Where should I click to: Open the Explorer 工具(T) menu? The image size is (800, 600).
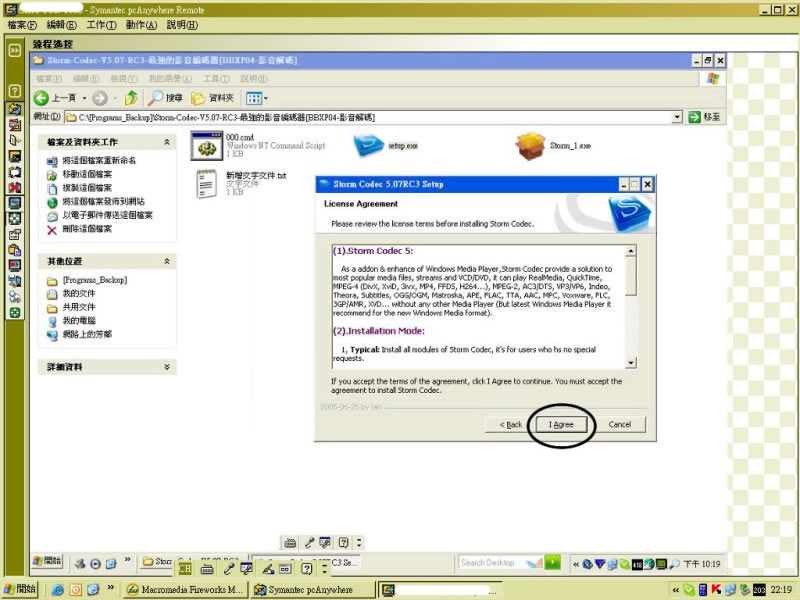pos(216,79)
